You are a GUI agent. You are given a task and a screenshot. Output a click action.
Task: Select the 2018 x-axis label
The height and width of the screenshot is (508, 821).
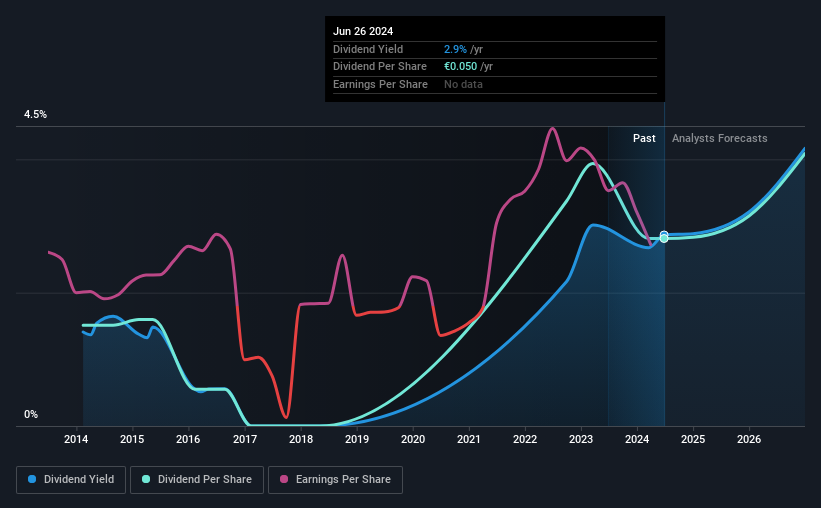coord(301,439)
